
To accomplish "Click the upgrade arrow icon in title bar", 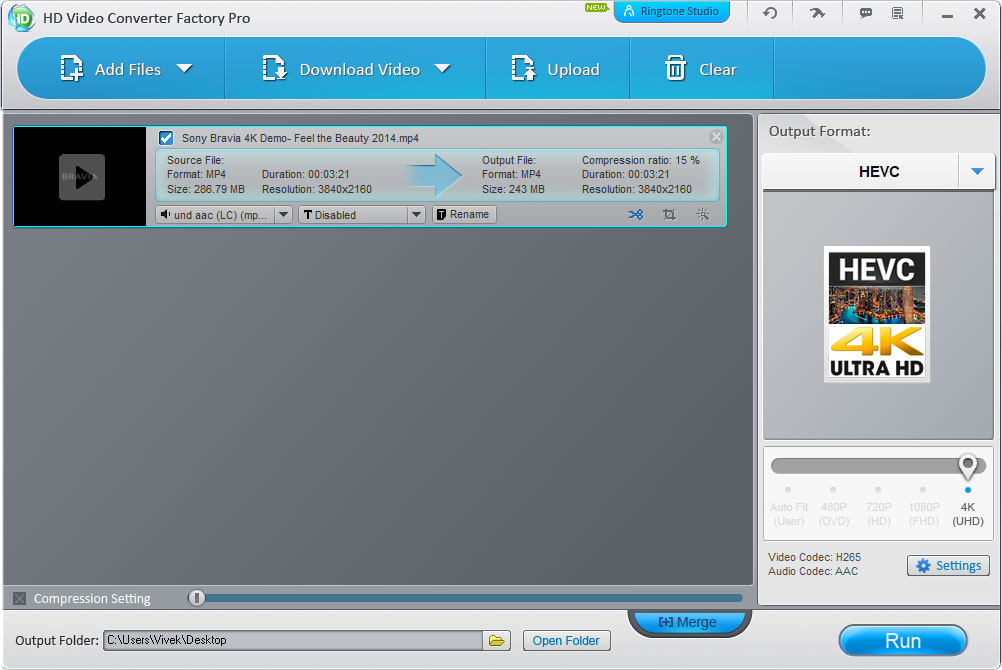I will (817, 13).
